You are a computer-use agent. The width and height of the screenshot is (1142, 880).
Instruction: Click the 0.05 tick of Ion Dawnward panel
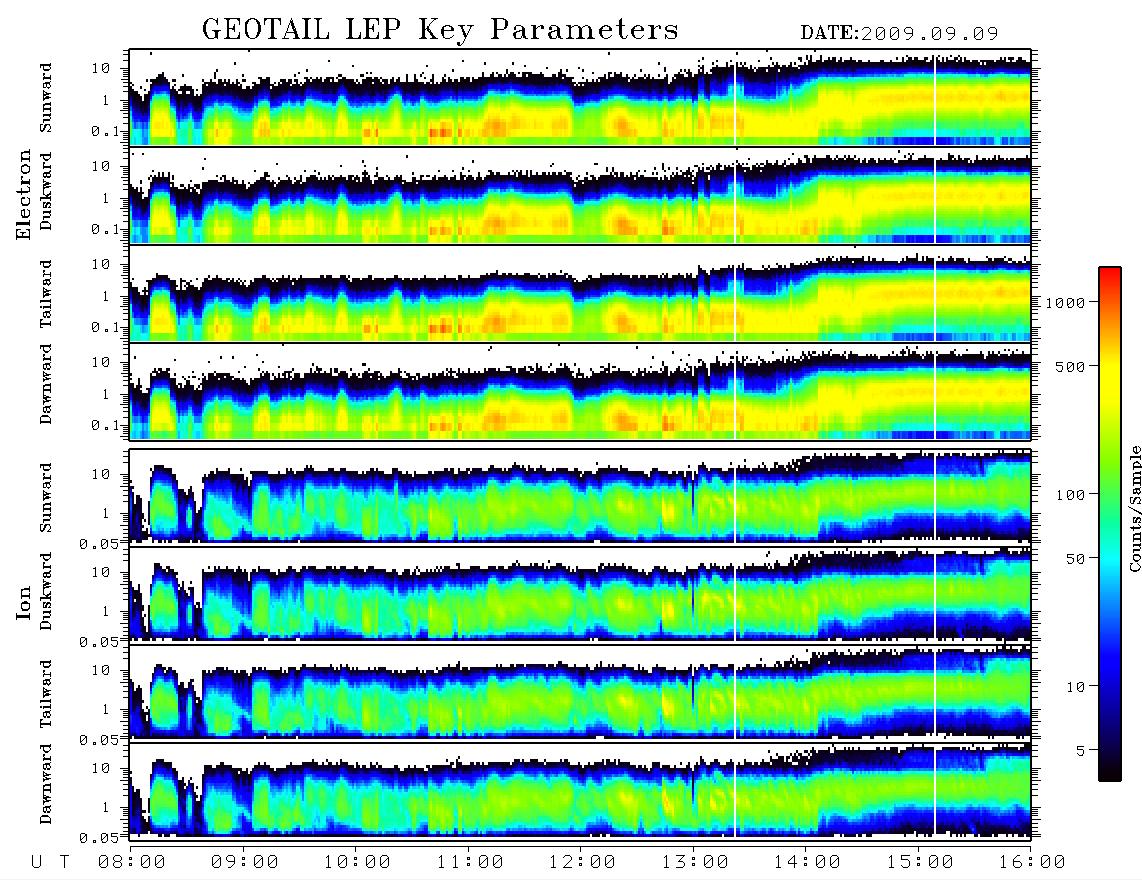(x=98, y=837)
